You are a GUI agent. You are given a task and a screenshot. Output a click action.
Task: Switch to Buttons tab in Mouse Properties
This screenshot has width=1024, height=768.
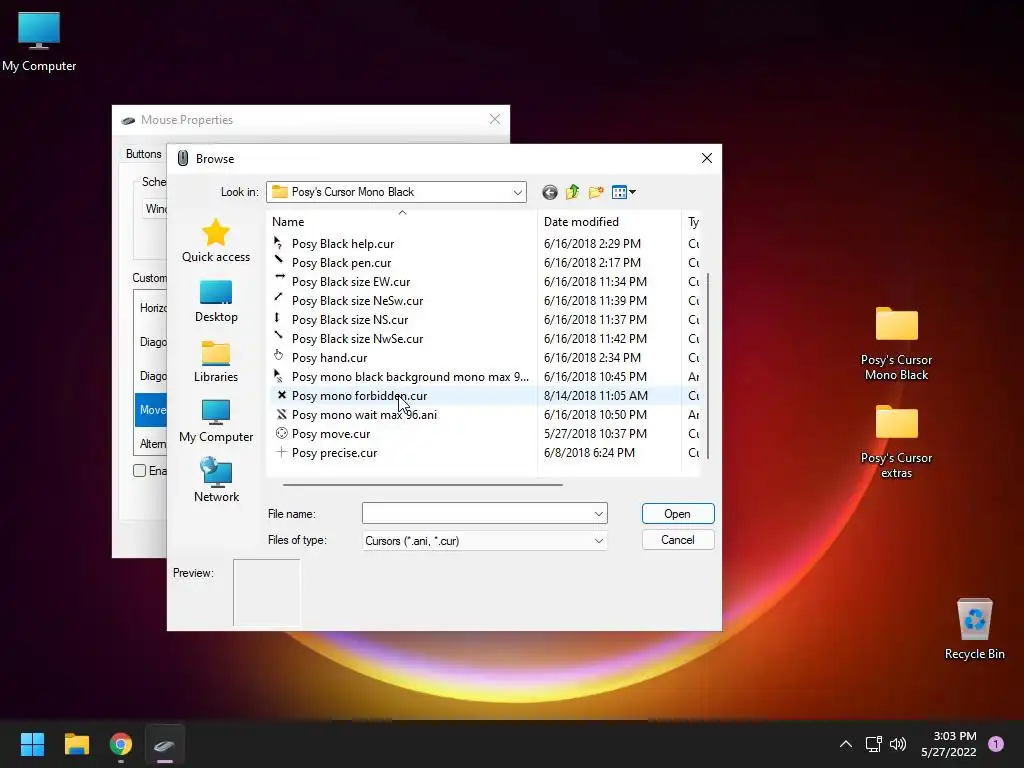(x=144, y=153)
